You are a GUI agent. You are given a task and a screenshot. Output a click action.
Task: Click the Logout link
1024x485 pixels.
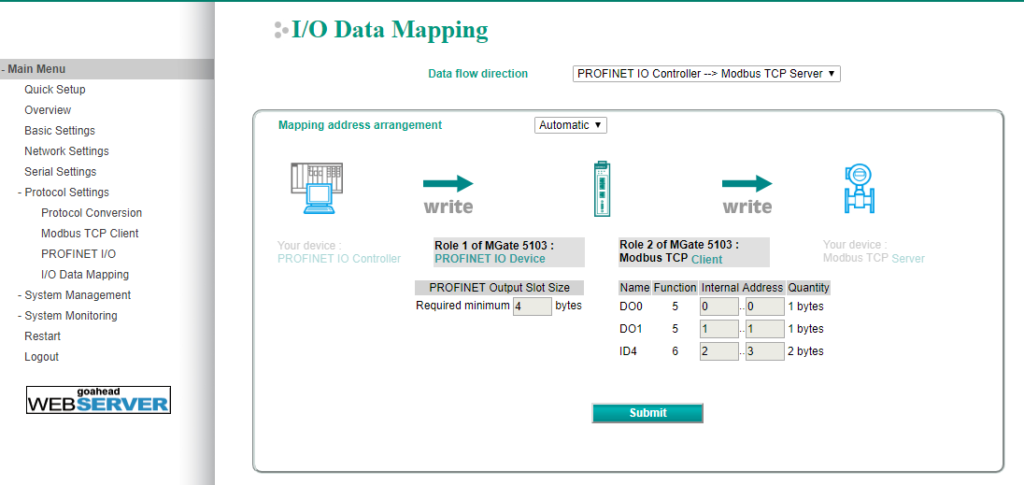41,357
